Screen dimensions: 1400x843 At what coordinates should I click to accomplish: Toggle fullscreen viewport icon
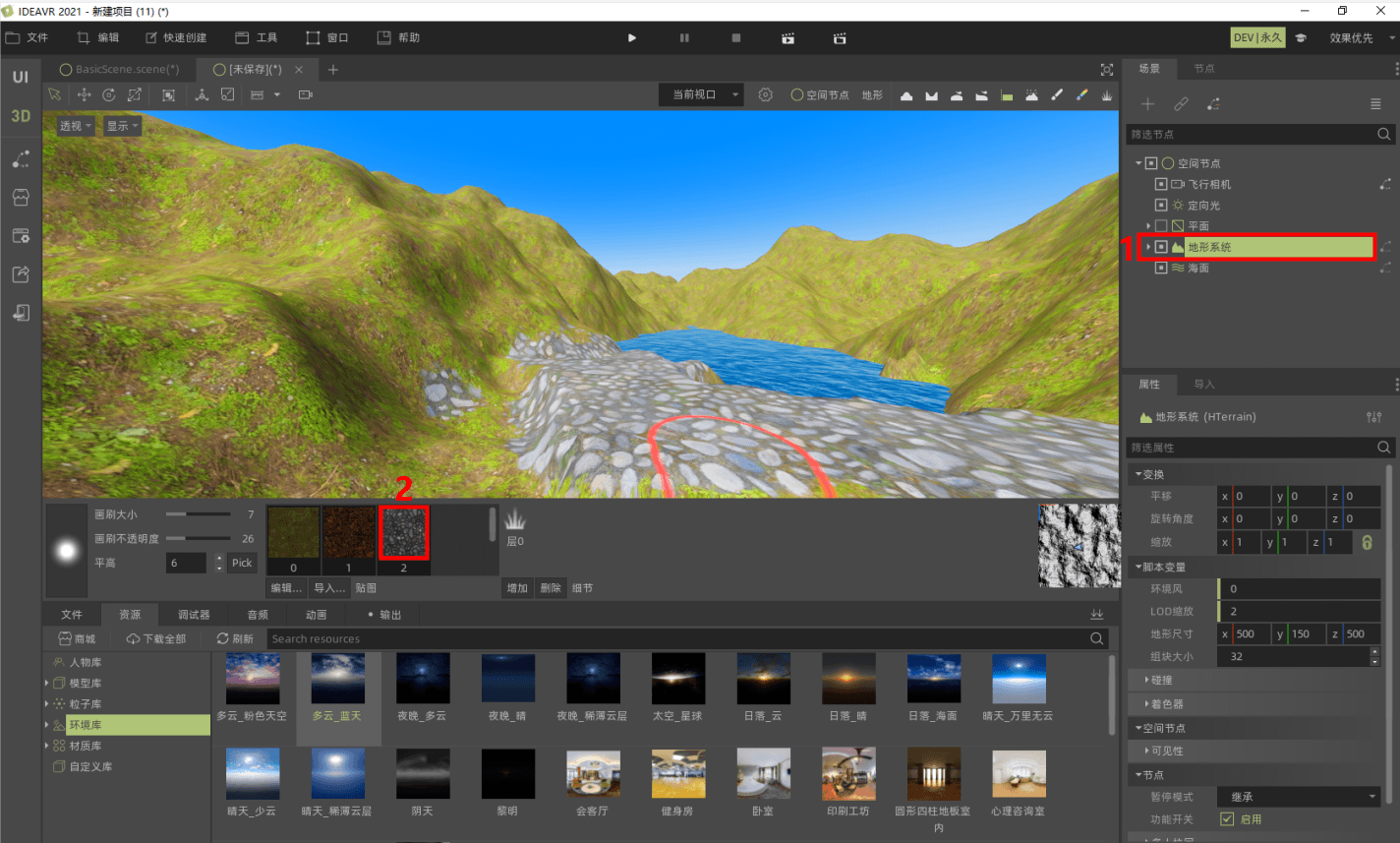click(1107, 69)
